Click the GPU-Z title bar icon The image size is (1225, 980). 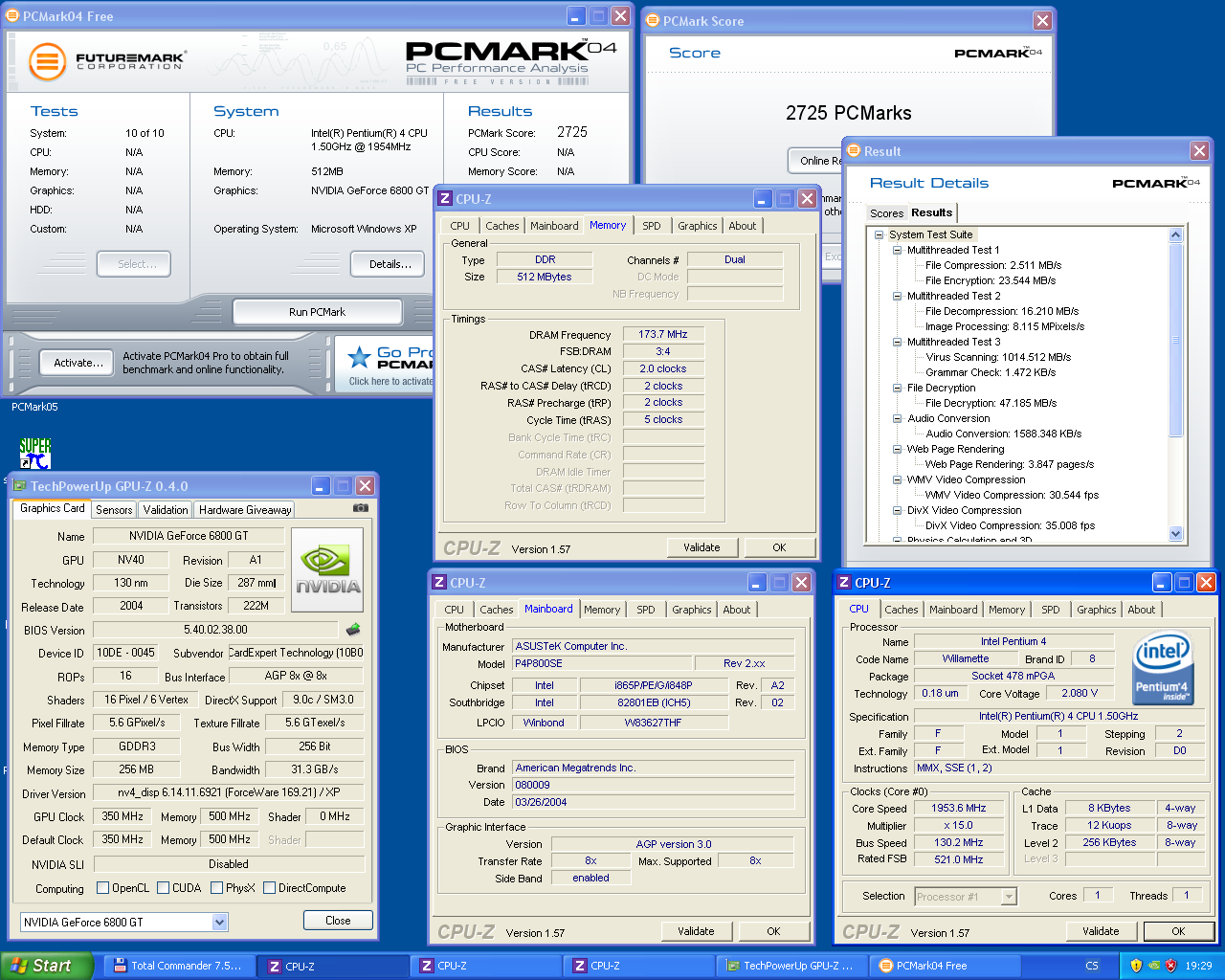click(20, 486)
